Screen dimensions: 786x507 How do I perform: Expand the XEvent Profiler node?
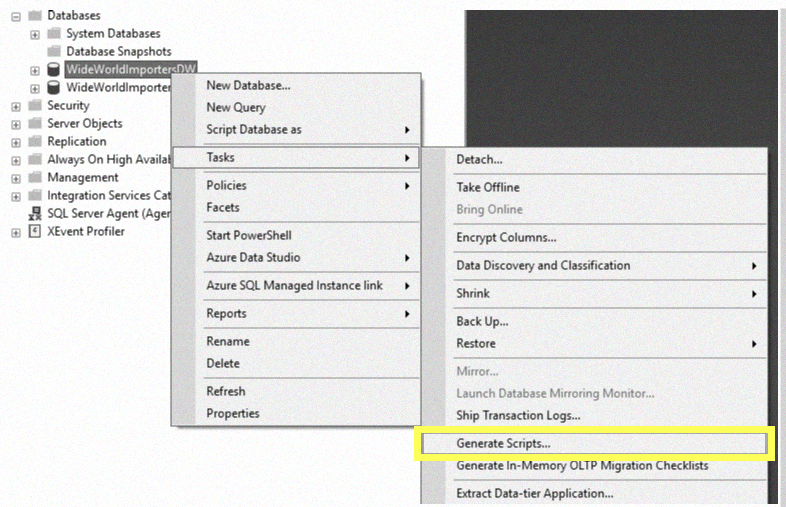pyautogui.click(x=16, y=233)
